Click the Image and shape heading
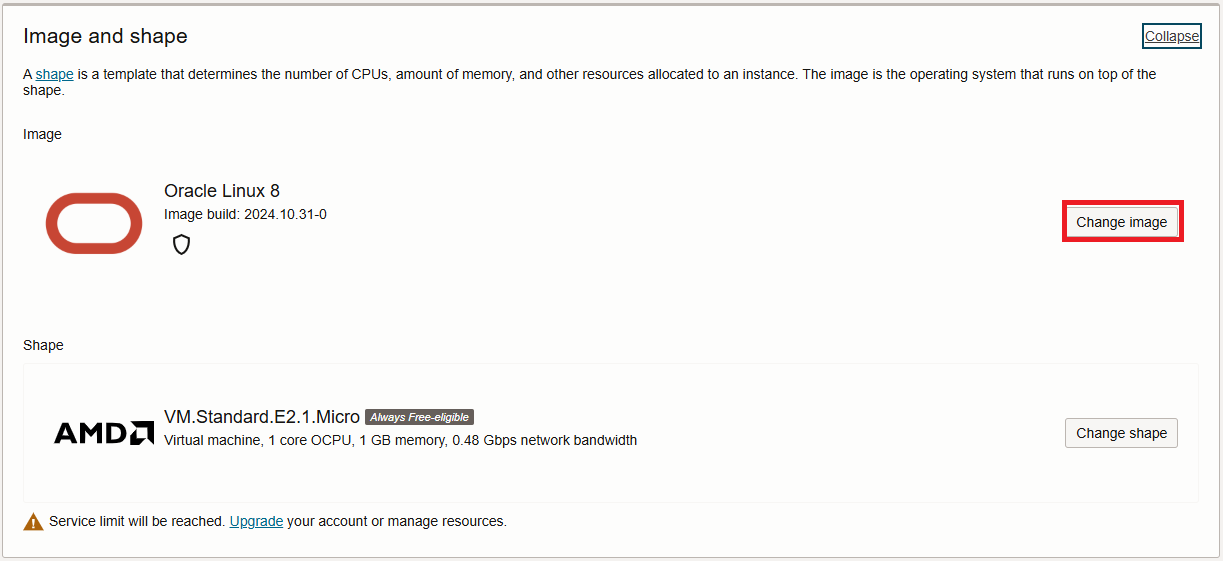 (105, 36)
